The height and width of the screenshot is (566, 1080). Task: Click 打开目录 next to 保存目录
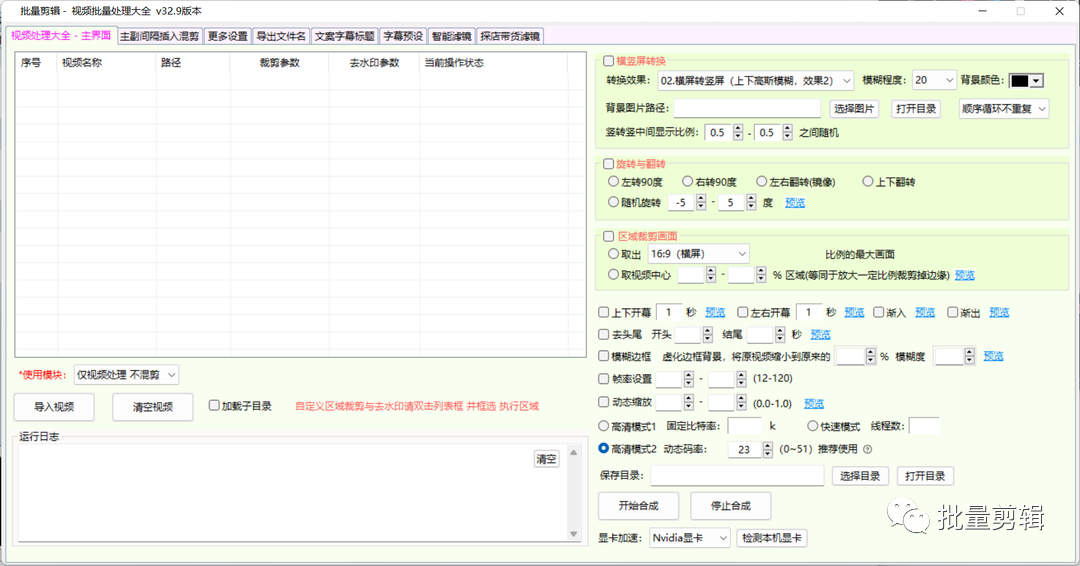coord(925,476)
